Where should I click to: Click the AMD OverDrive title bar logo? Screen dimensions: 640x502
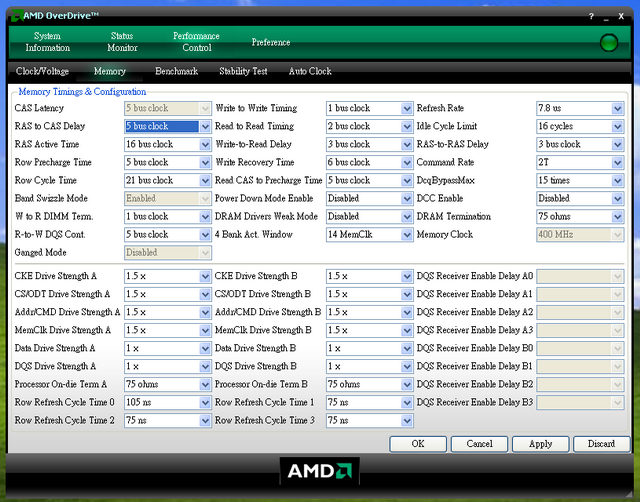(x=17, y=16)
